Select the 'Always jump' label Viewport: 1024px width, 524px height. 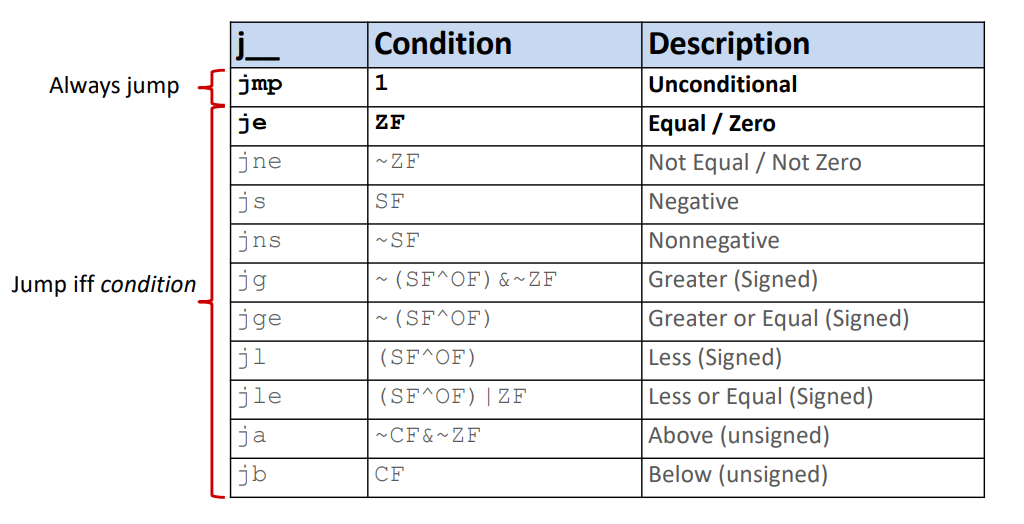[x=114, y=86]
